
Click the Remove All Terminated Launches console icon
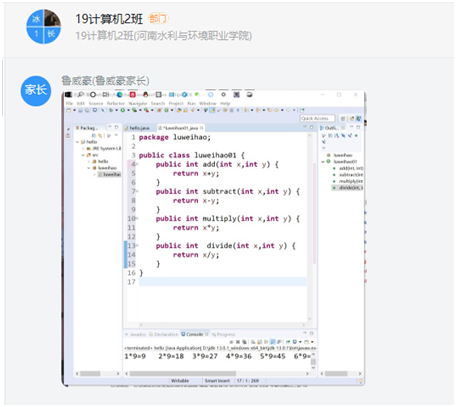[x=244, y=342]
